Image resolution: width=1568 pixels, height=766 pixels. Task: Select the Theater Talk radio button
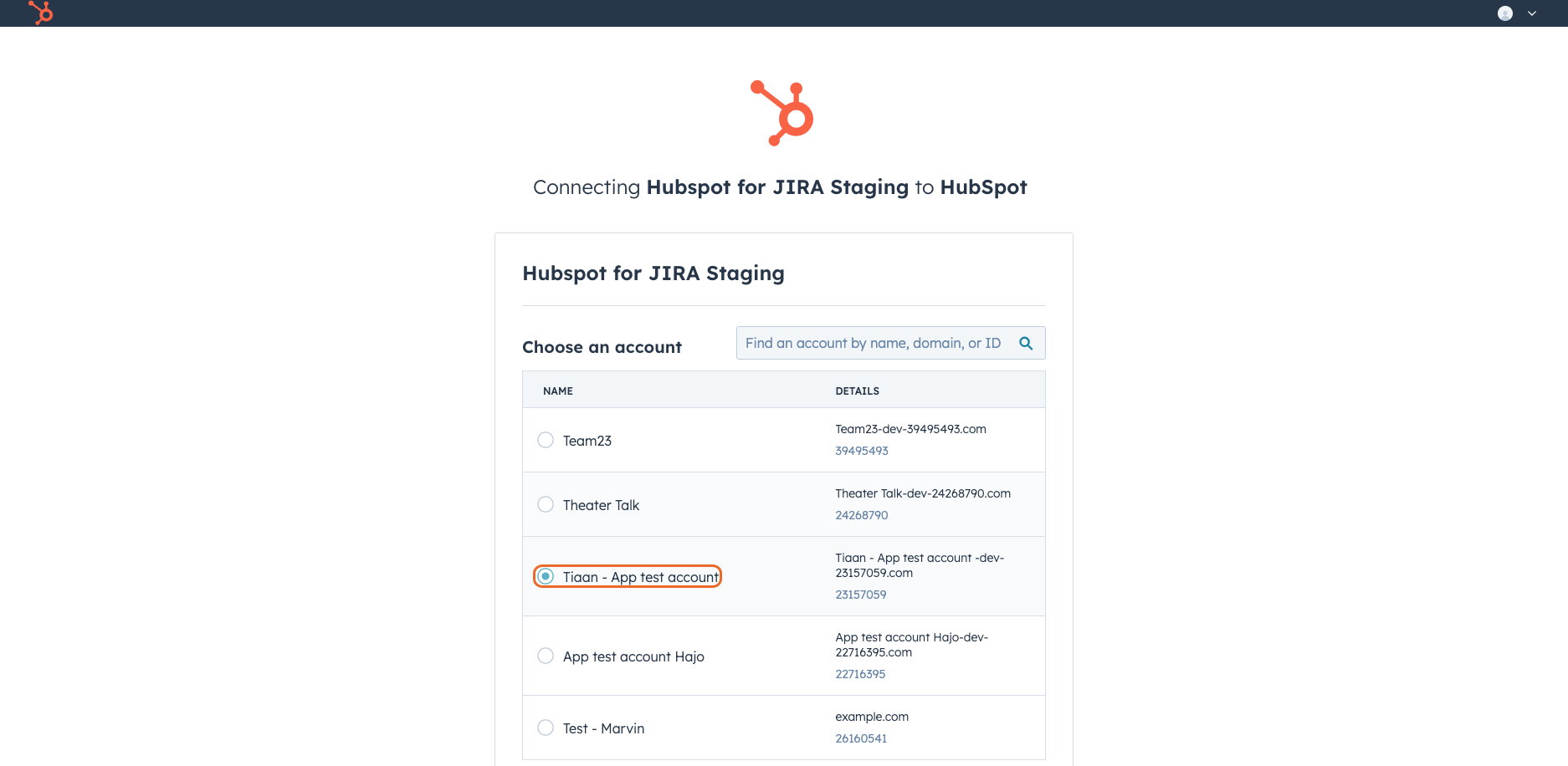pyautogui.click(x=546, y=504)
